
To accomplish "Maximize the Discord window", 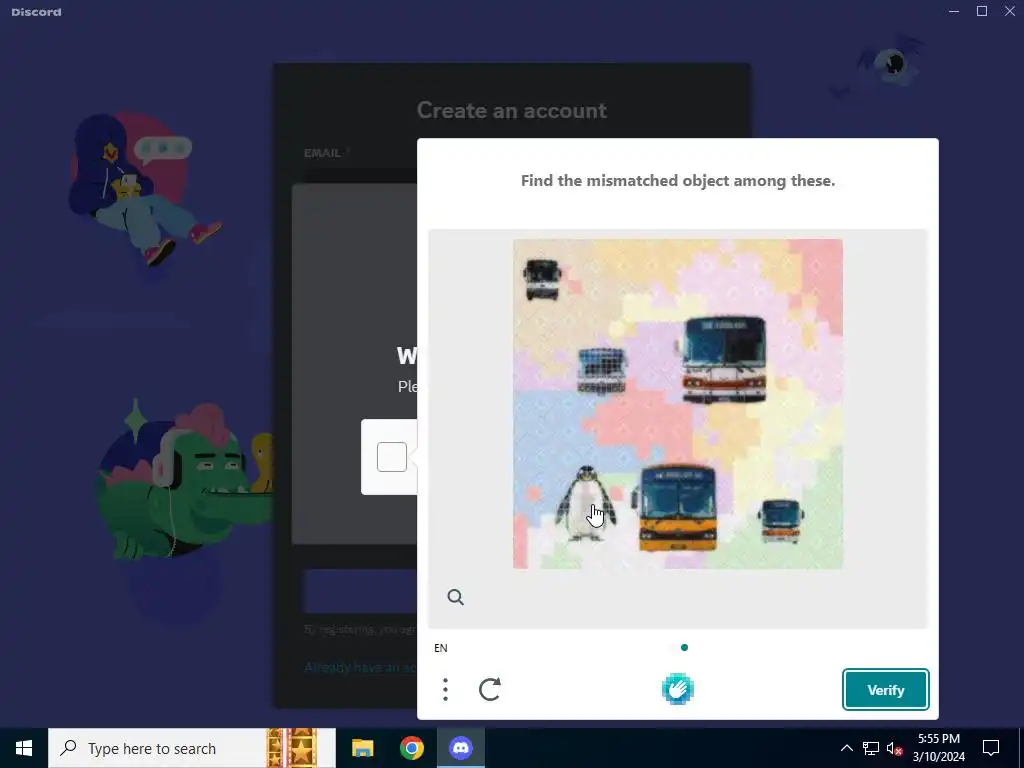I will [x=982, y=11].
